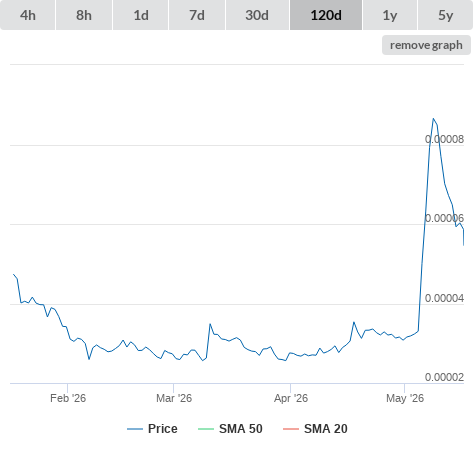Click the Feb '26 axis label
Image resolution: width=474 pixels, height=455 pixels.
point(68,398)
